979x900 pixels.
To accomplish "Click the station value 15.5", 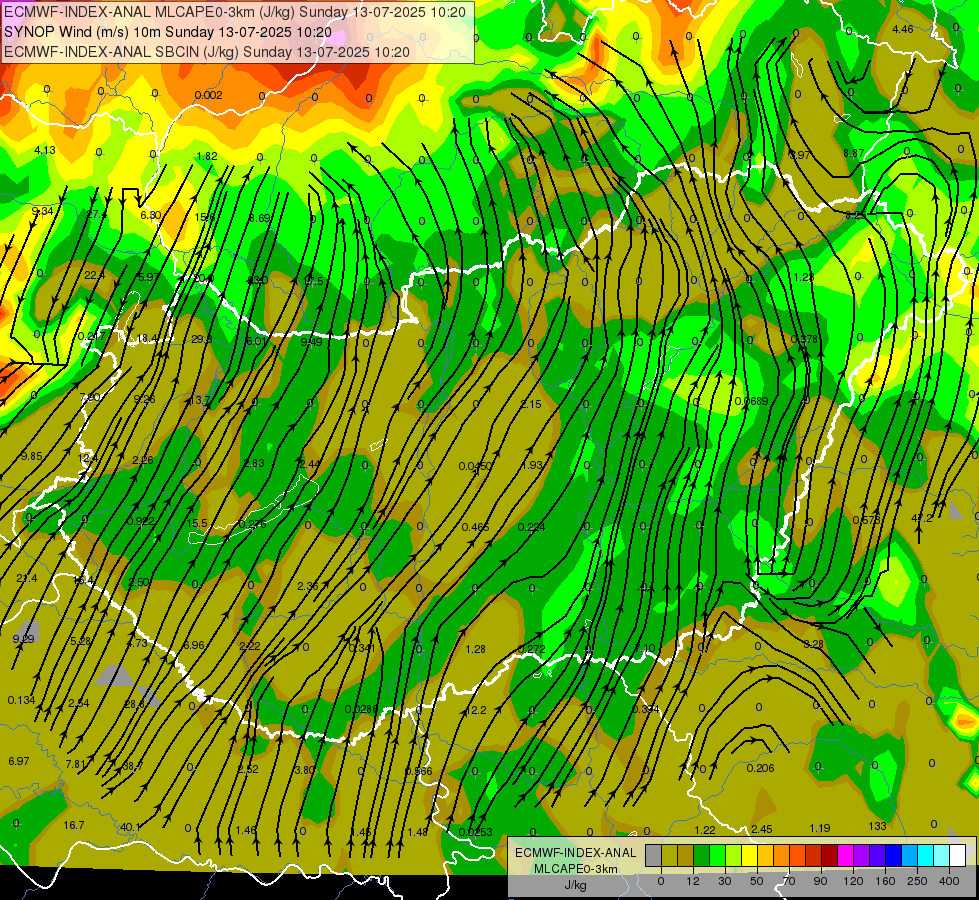I will point(197,523).
